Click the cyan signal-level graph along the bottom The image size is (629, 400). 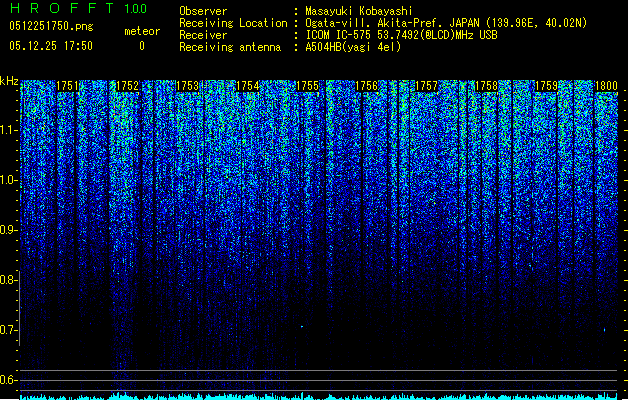pos(319,396)
